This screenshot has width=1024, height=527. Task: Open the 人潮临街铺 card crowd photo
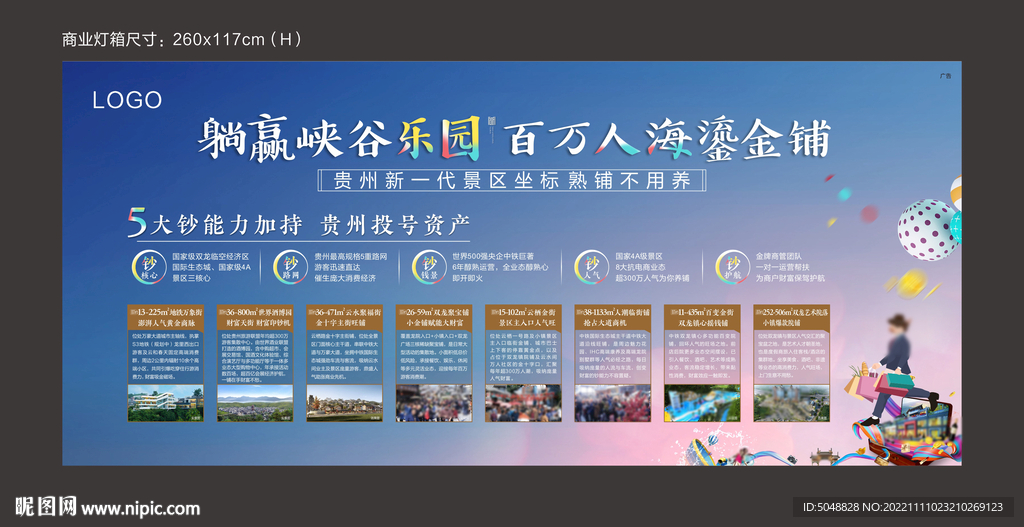point(613,403)
